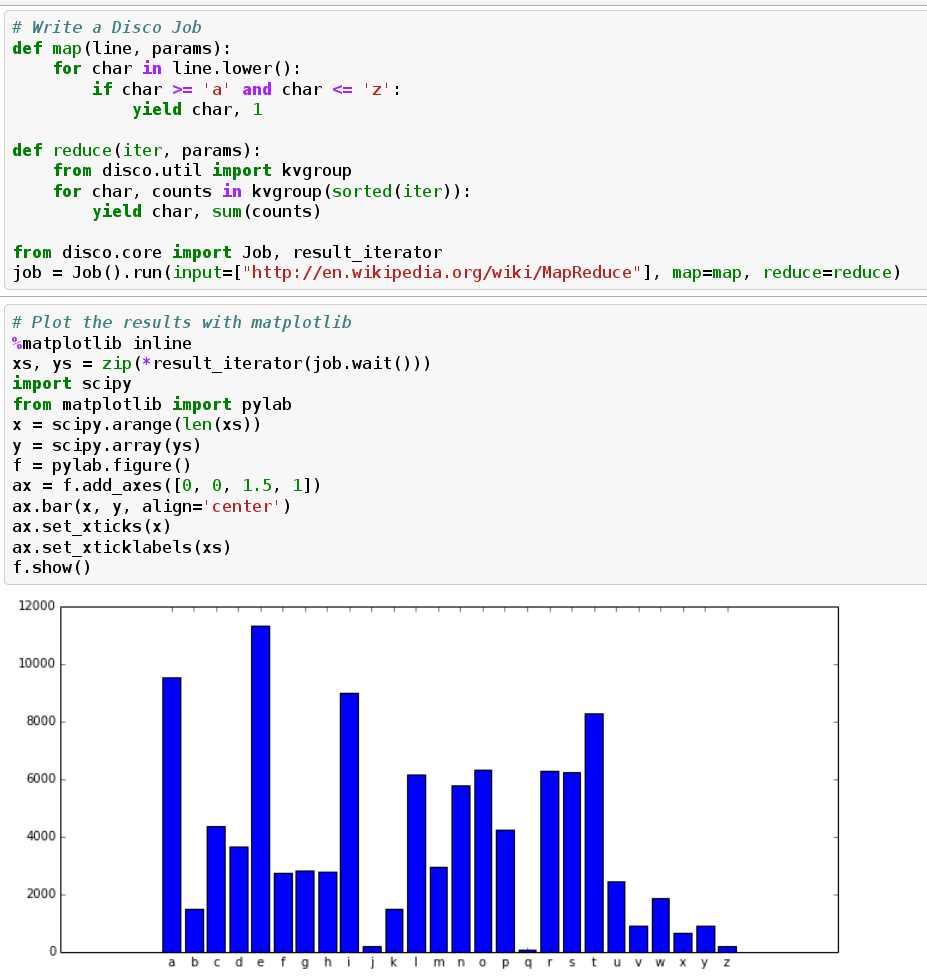Click the blue bar for letter l
This screenshot has height=979, width=927.
pos(416,863)
